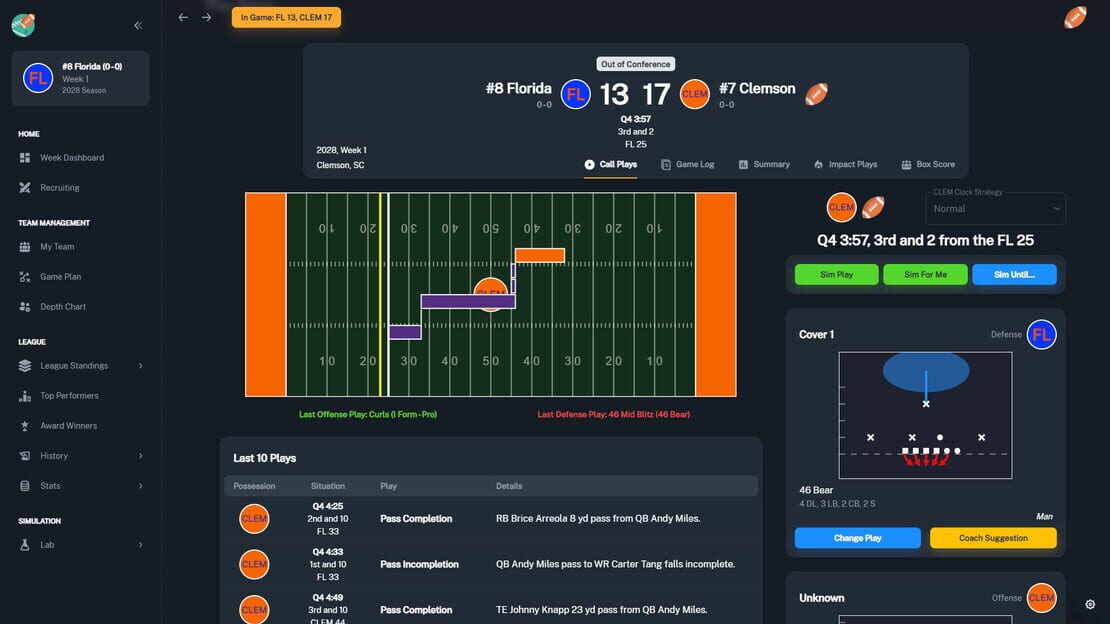
Task: Click the Top Performers podium icon
Action: [25, 396]
